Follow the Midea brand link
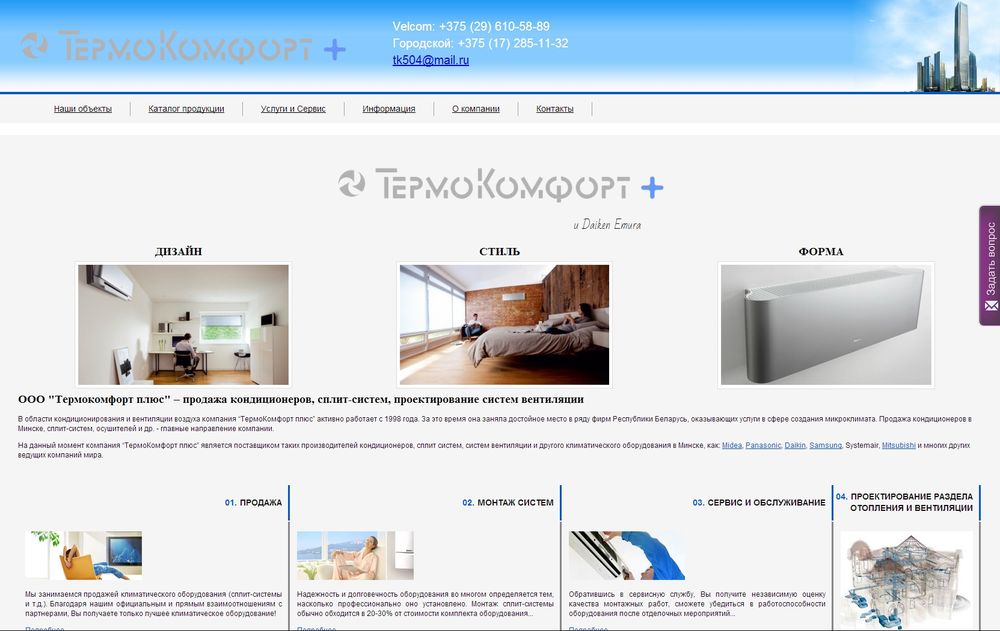This screenshot has height=631, width=1000. coord(732,445)
